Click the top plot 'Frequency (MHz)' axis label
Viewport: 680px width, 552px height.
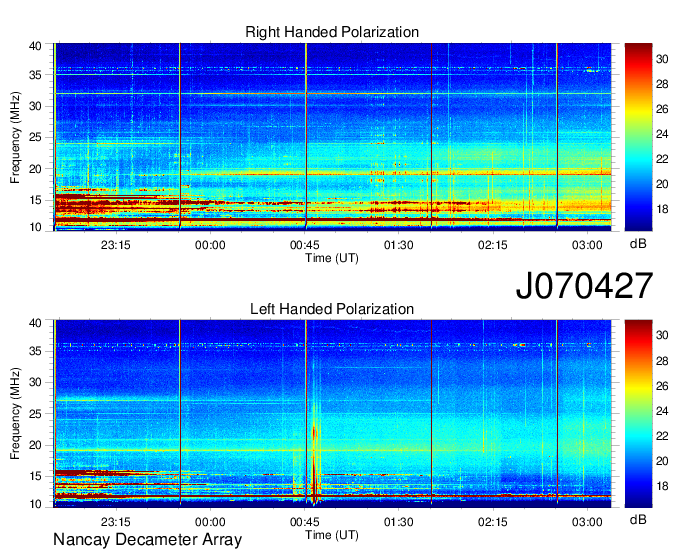[15, 137]
